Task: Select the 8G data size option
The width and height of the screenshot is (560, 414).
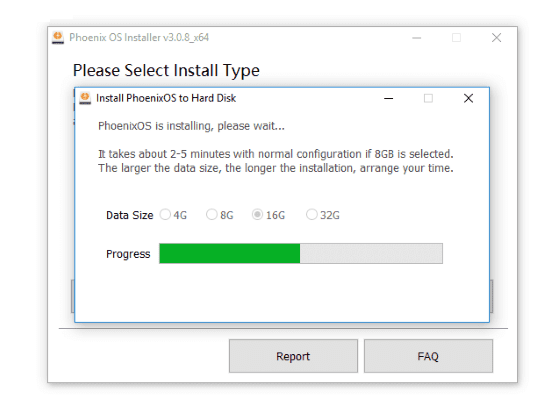Action: click(212, 214)
